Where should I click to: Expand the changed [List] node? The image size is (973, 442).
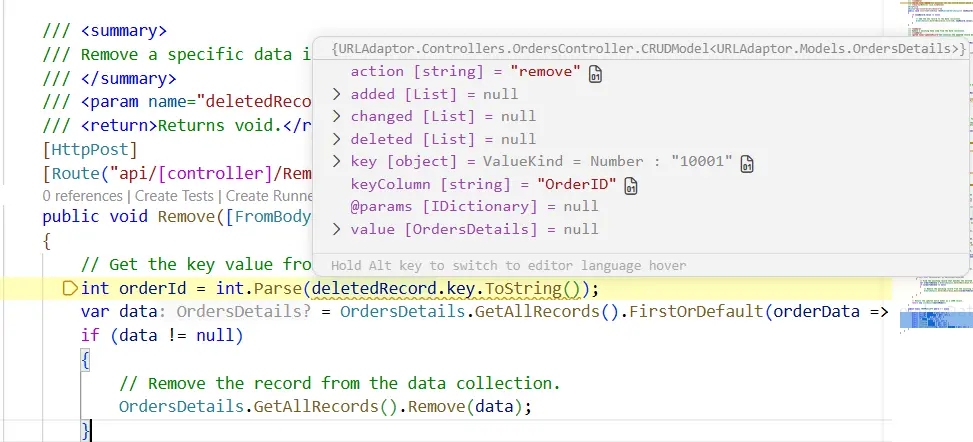click(x=336, y=116)
